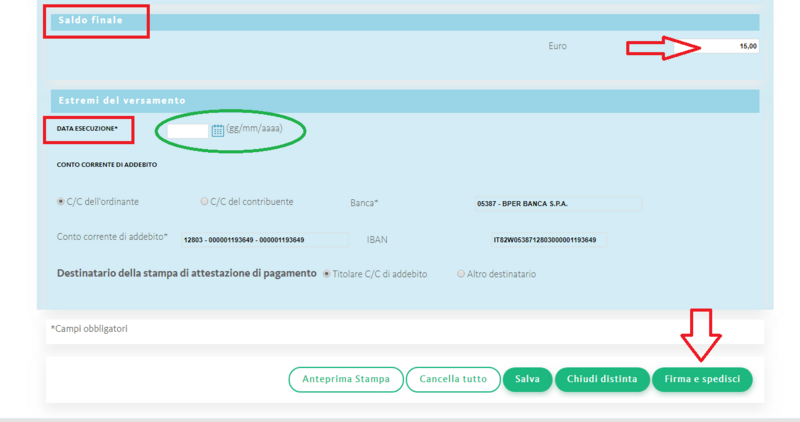The width and height of the screenshot is (800, 422).
Task: Click the Euro amount field showing 15,00
Action: point(716,46)
